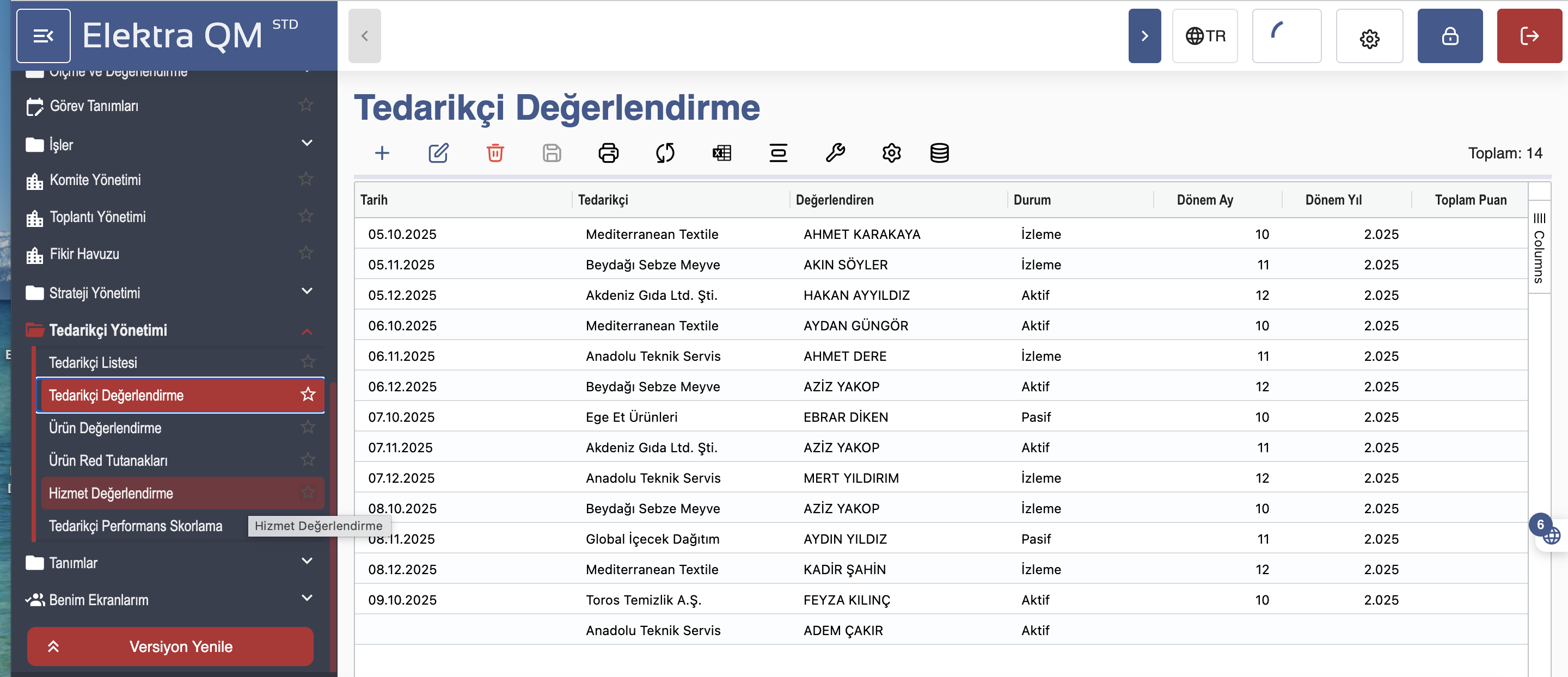1568x677 pixels.
Task: Click the edit record pencil icon
Action: [x=438, y=153]
